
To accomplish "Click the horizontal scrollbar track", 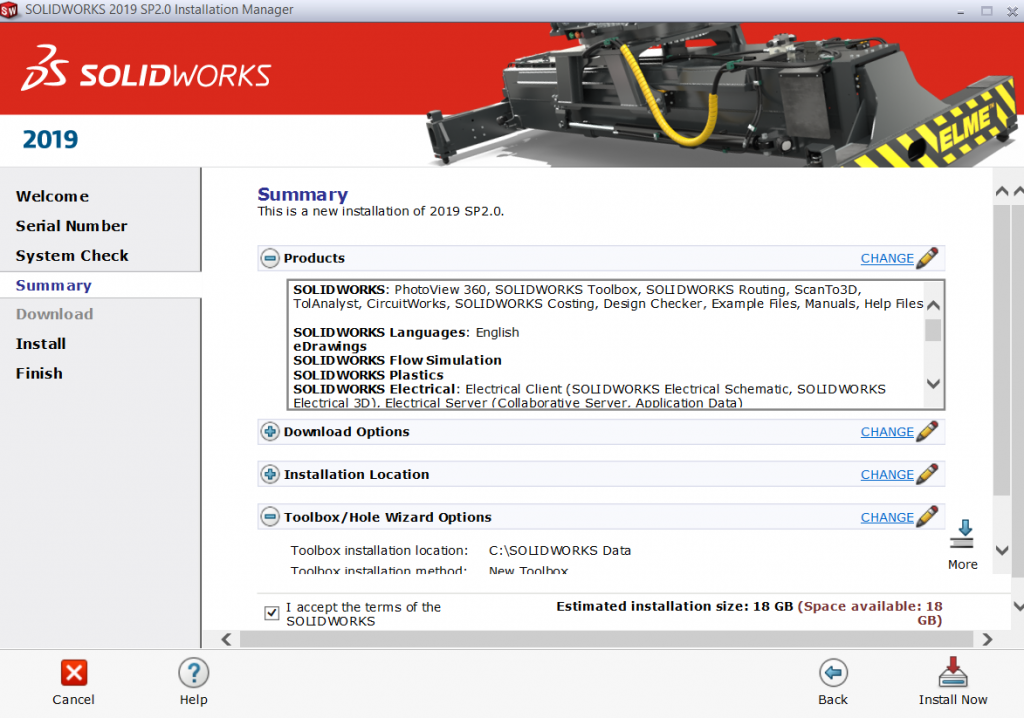I will coord(607,639).
